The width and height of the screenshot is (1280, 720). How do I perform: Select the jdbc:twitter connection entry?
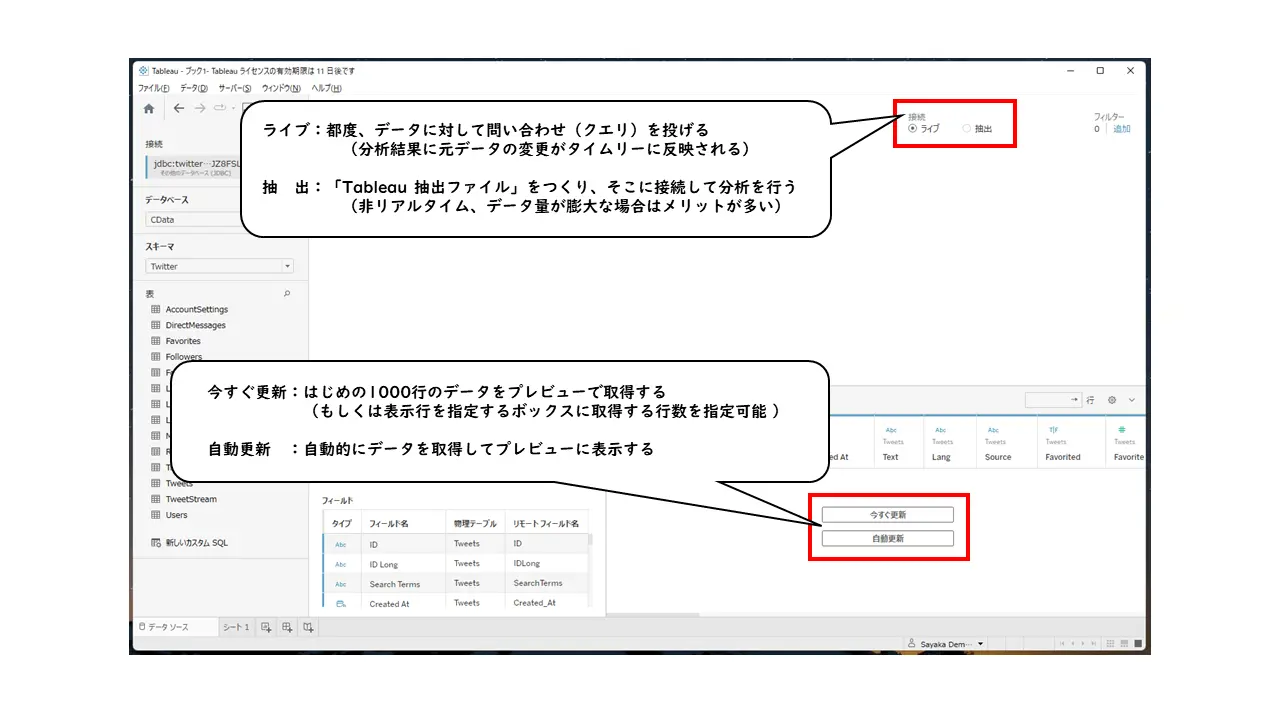194,167
